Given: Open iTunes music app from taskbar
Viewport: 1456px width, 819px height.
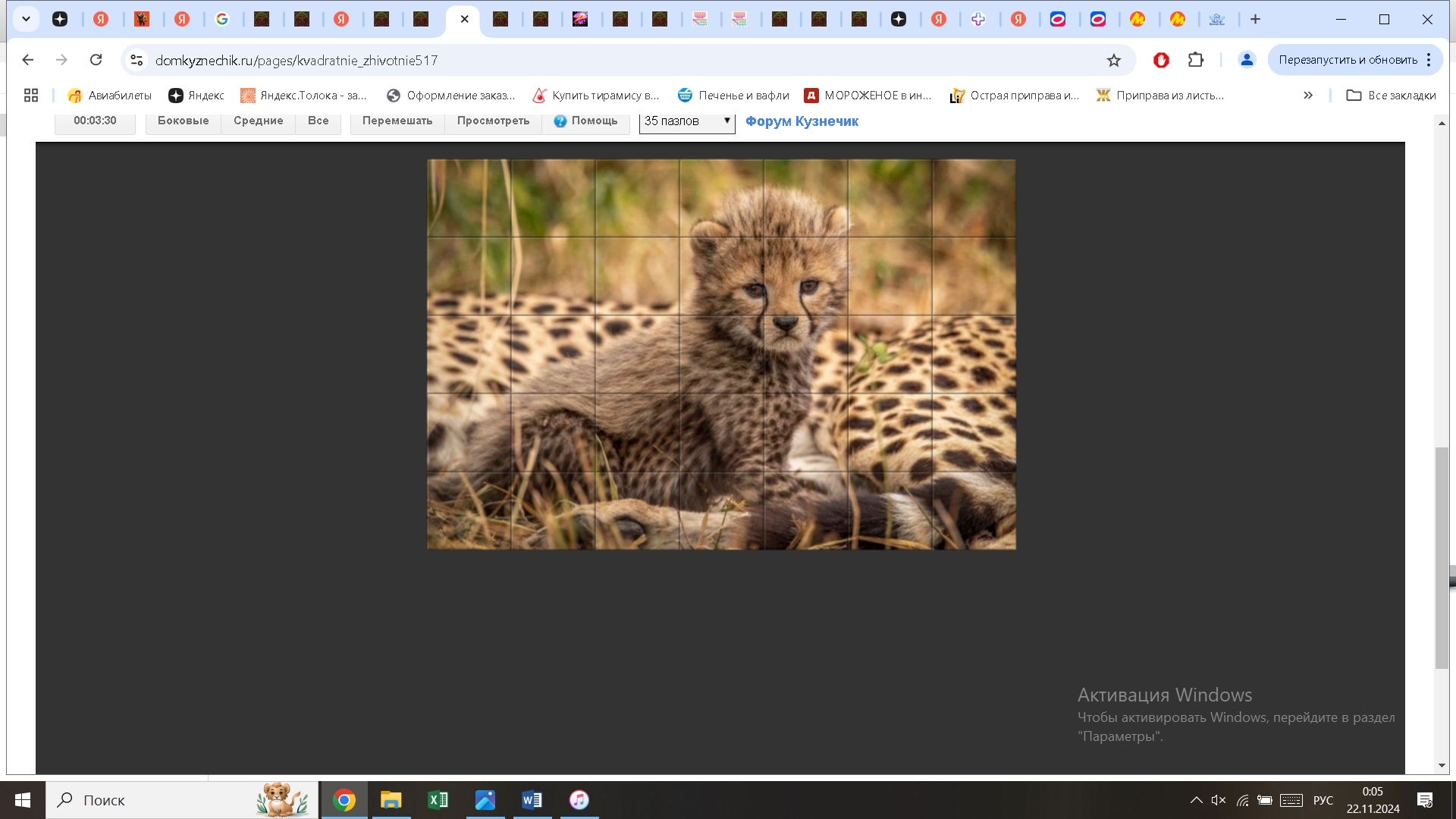Looking at the screenshot, I should pos(579,800).
